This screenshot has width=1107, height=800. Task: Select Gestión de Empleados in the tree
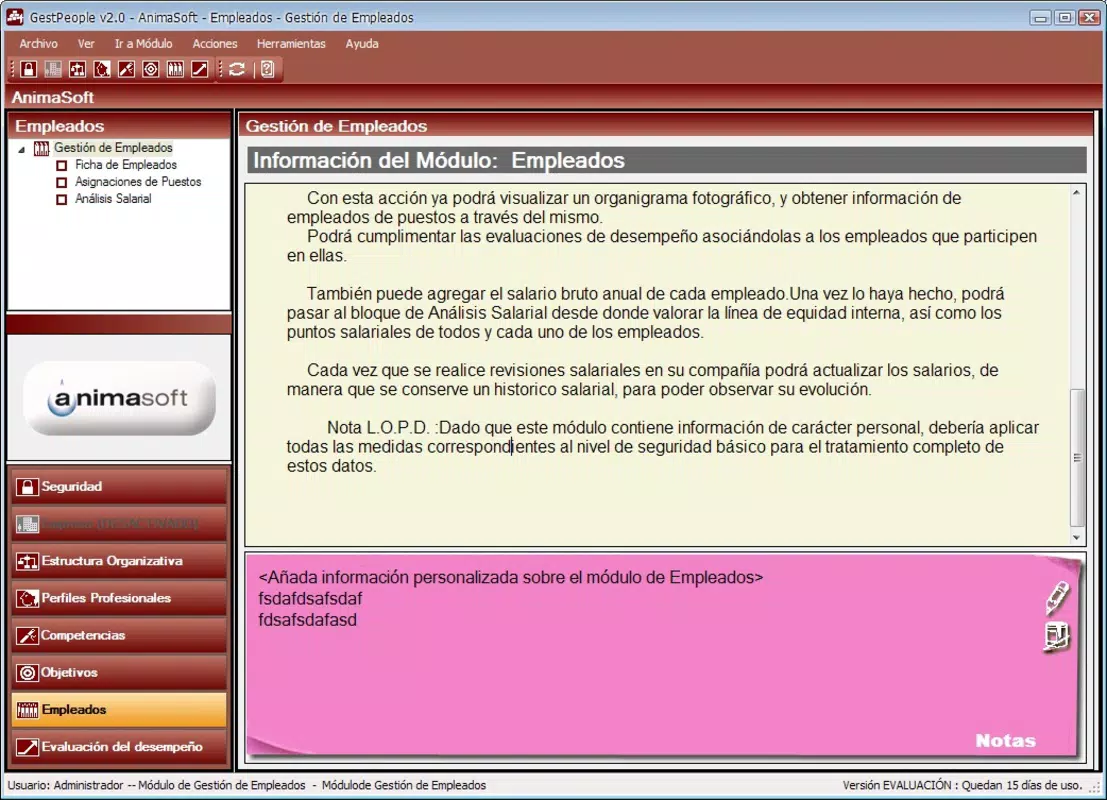point(113,148)
